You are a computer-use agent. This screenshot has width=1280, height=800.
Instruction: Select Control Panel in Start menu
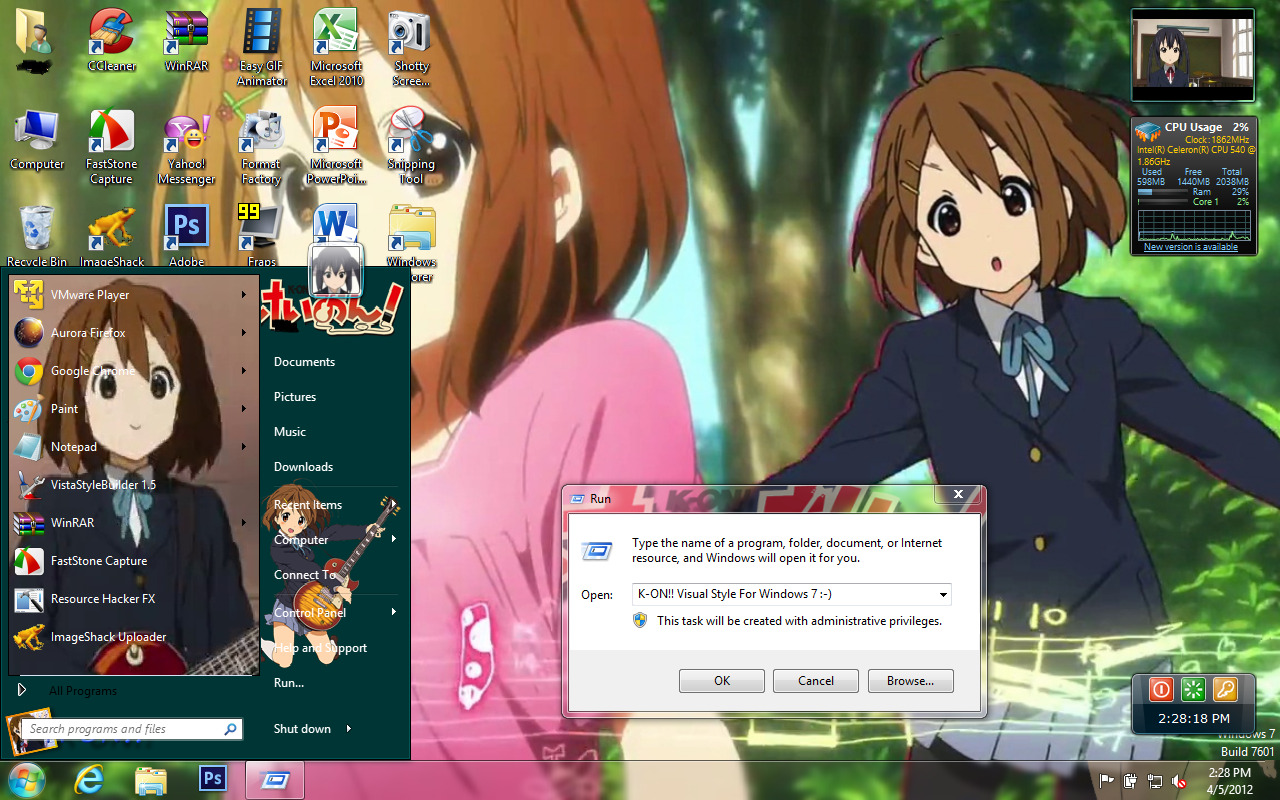point(310,612)
